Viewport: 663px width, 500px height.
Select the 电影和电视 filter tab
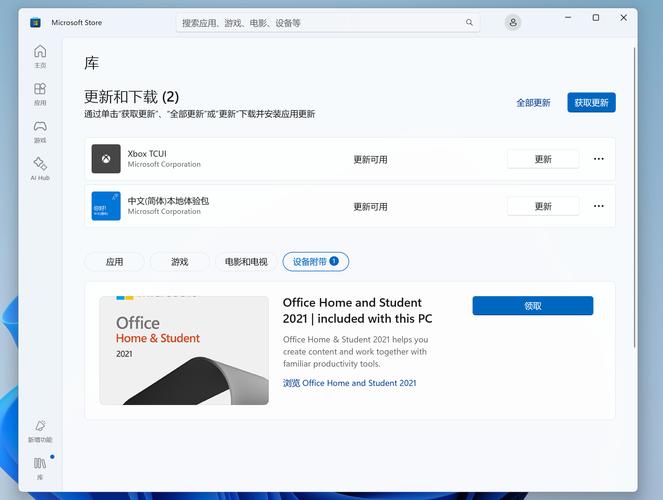[x=246, y=262]
